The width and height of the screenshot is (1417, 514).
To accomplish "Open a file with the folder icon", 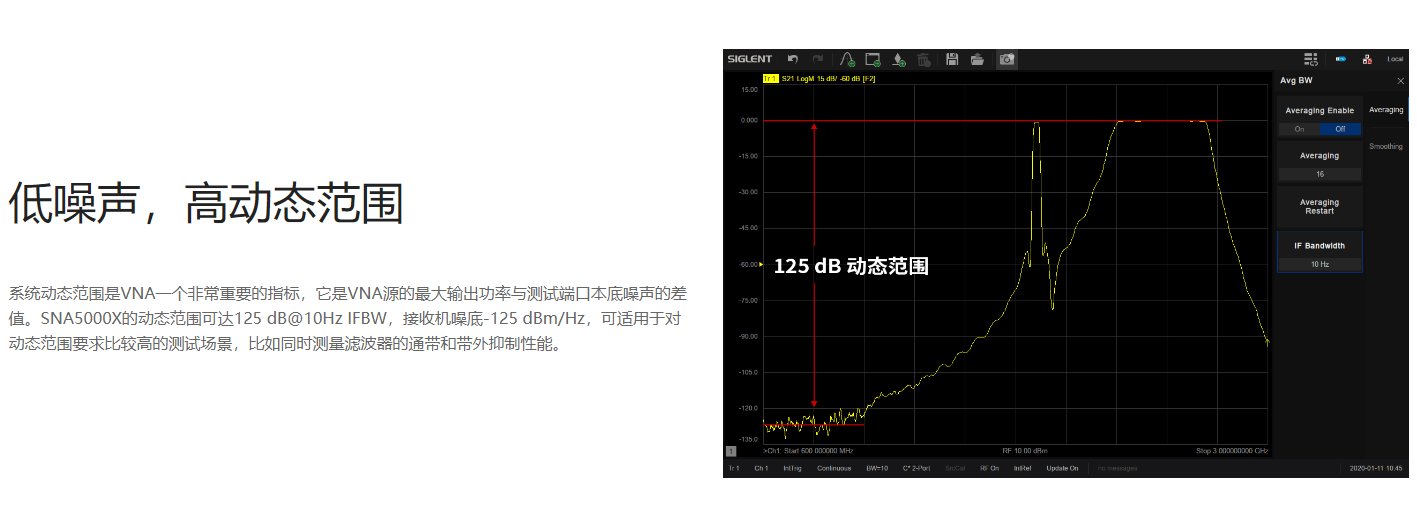I will (x=977, y=60).
